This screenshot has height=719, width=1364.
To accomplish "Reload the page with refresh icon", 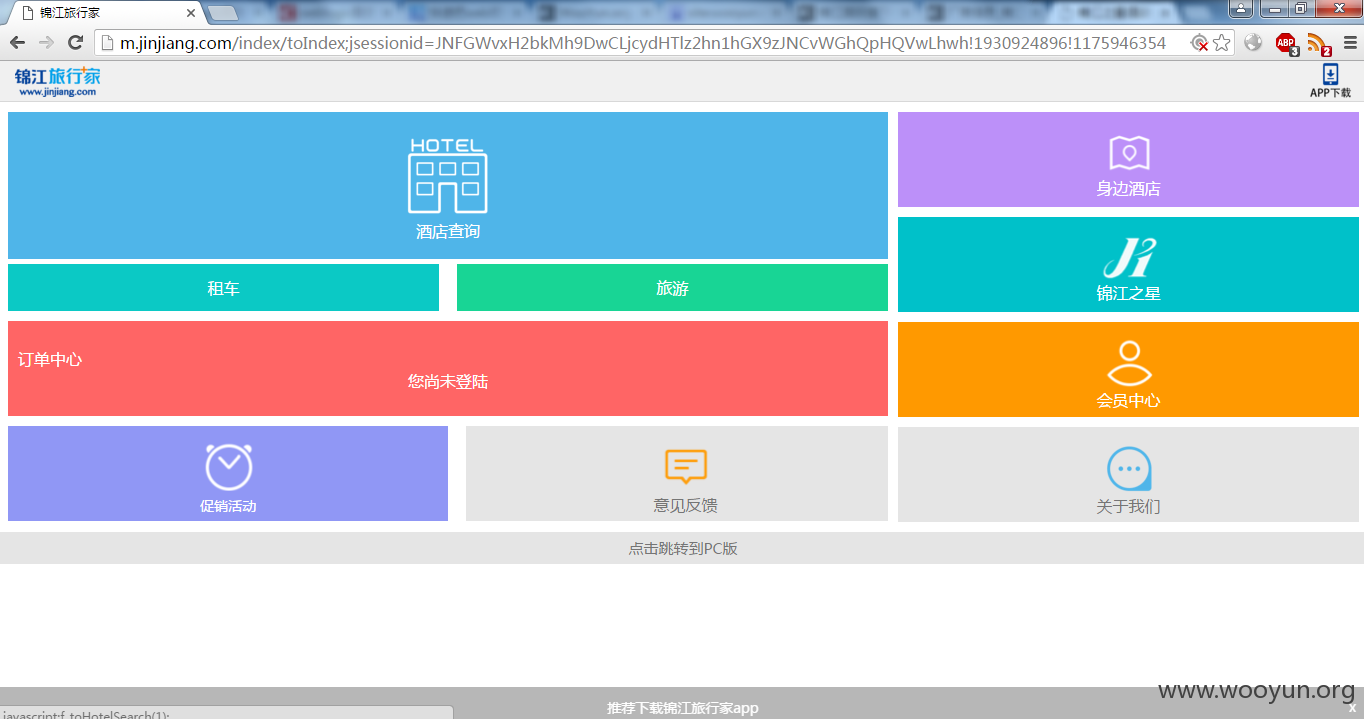I will coord(75,43).
